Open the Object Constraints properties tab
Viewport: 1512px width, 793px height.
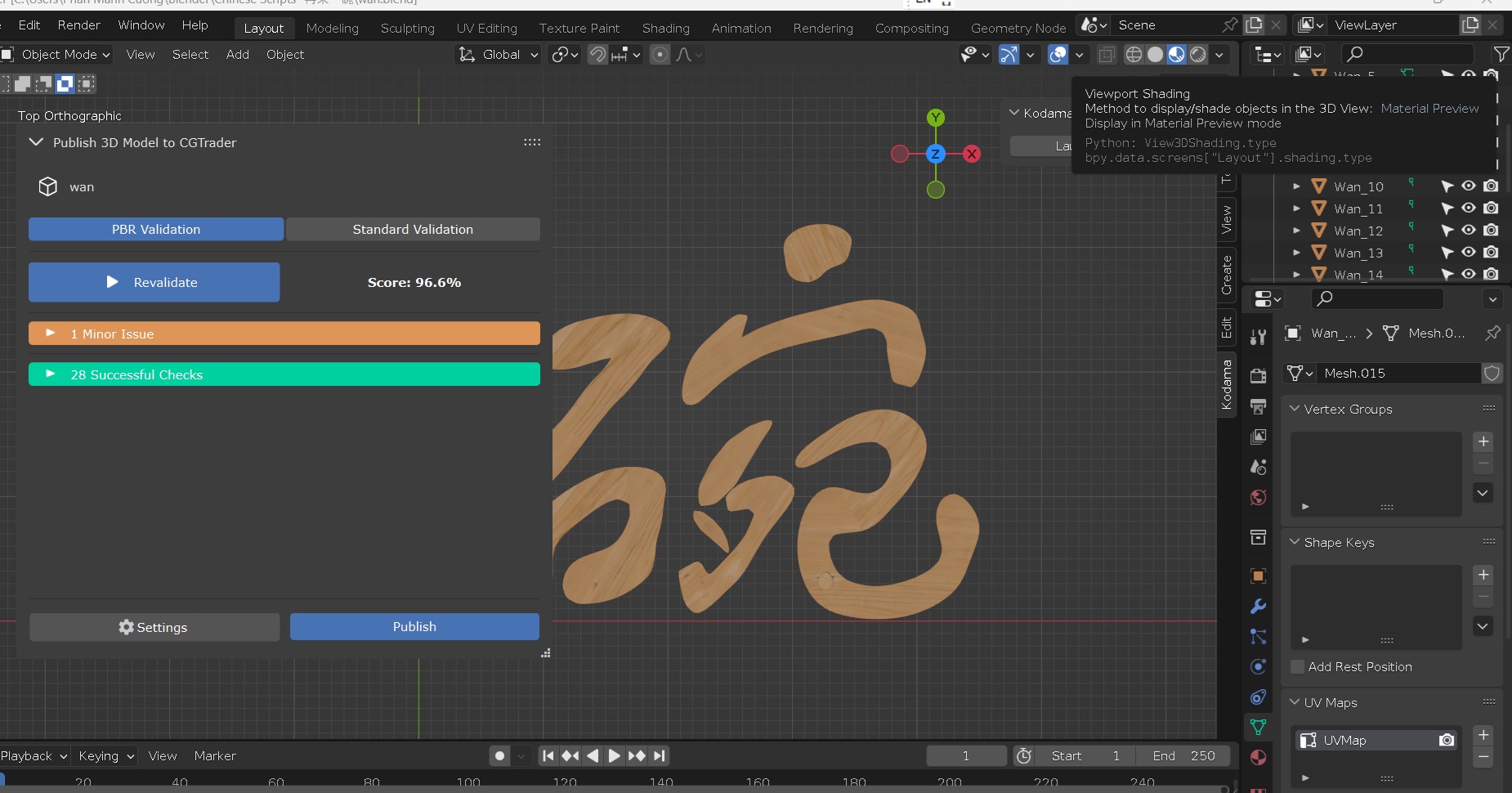point(1259,697)
